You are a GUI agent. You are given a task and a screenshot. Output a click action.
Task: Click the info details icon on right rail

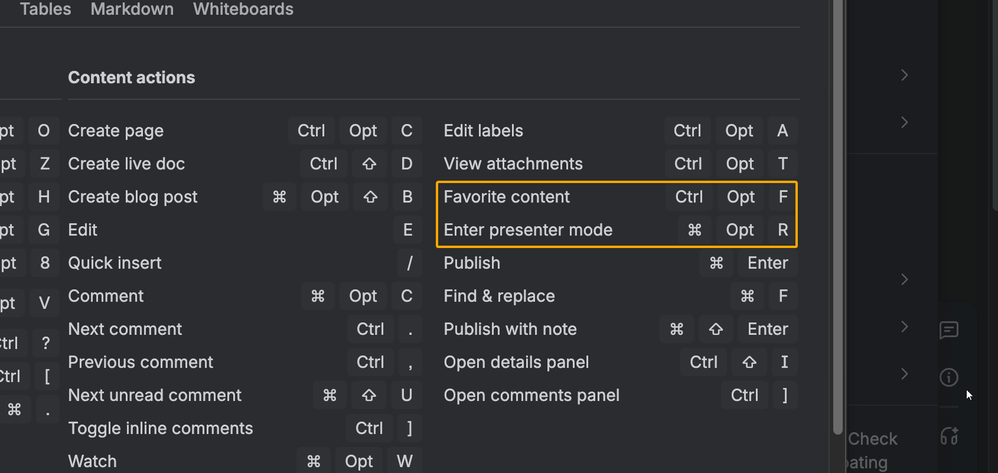pos(949,377)
